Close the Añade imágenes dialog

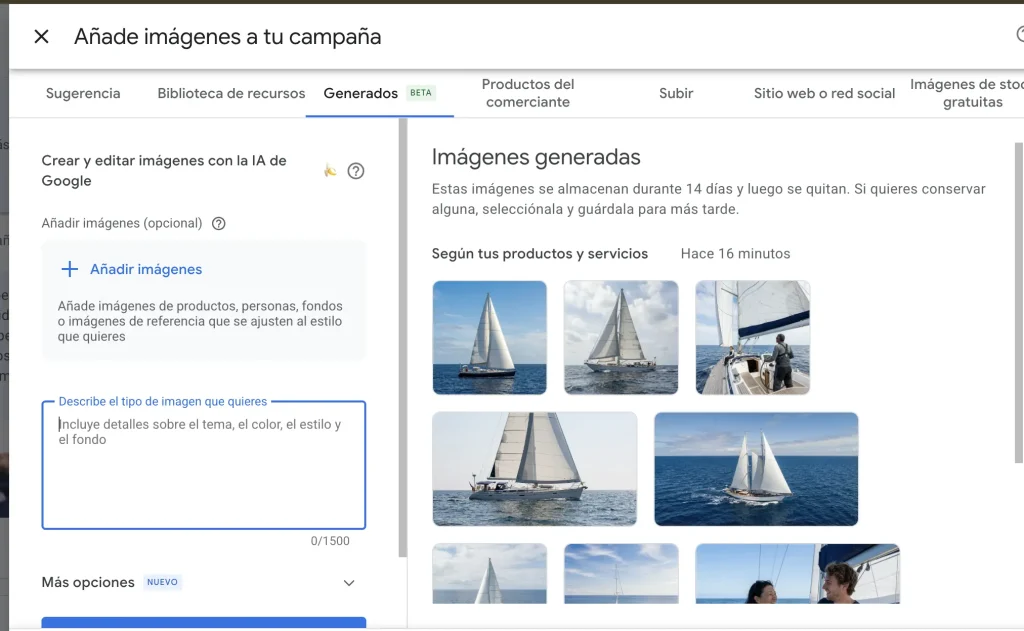[41, 37]
